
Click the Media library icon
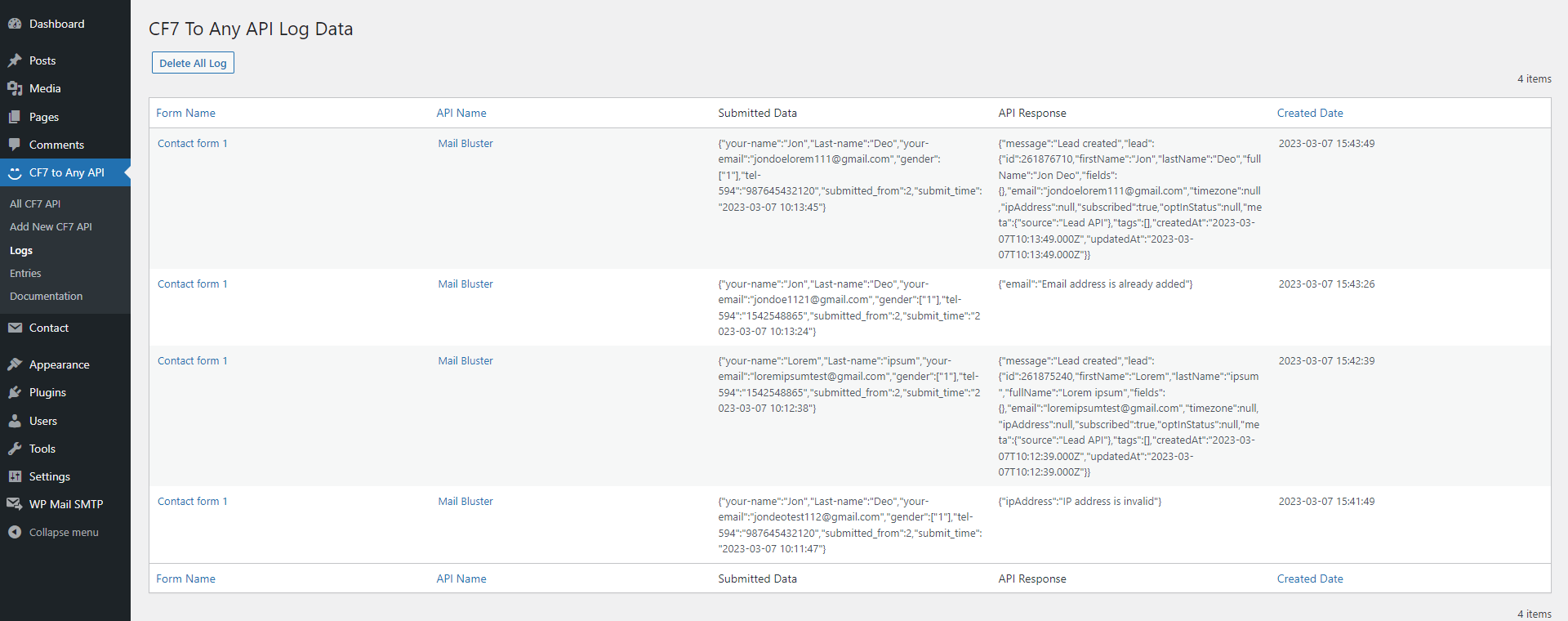(15, 88)
